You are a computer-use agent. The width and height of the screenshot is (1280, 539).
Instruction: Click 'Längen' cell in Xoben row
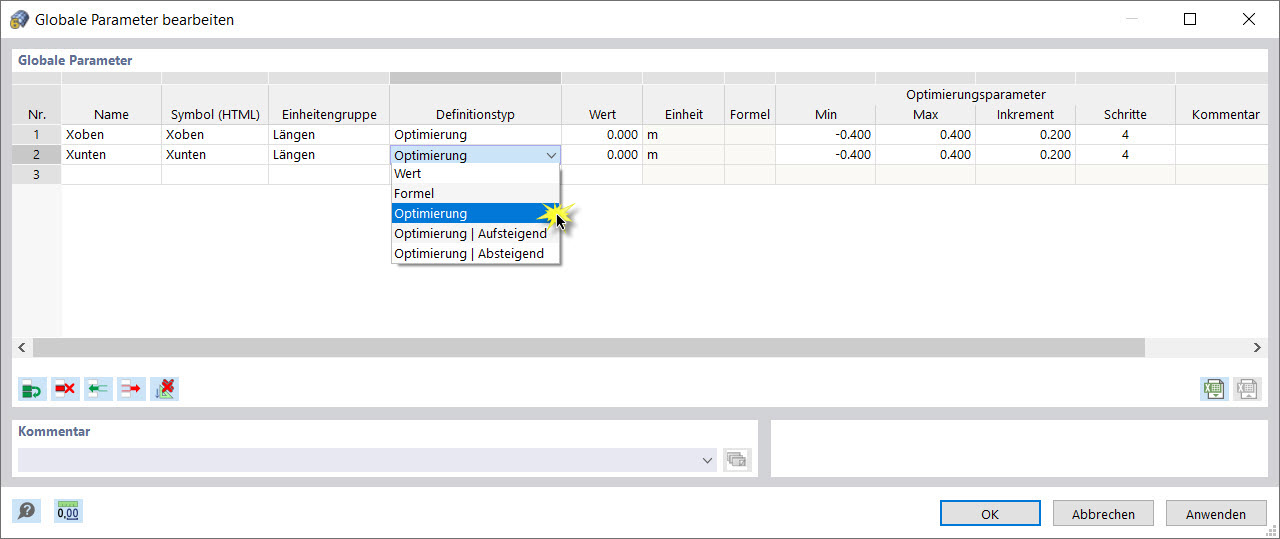(x=329, y=135)
